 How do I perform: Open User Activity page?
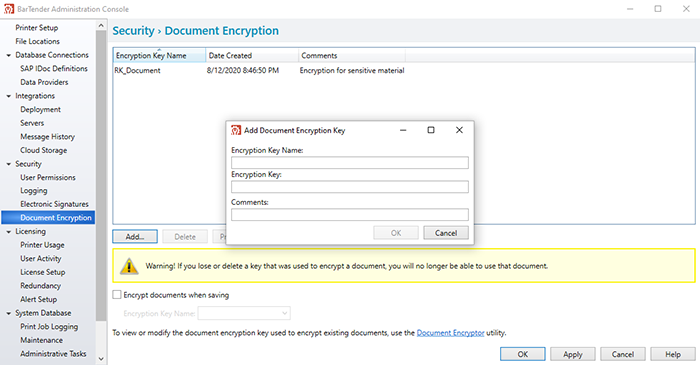[41, 259]
